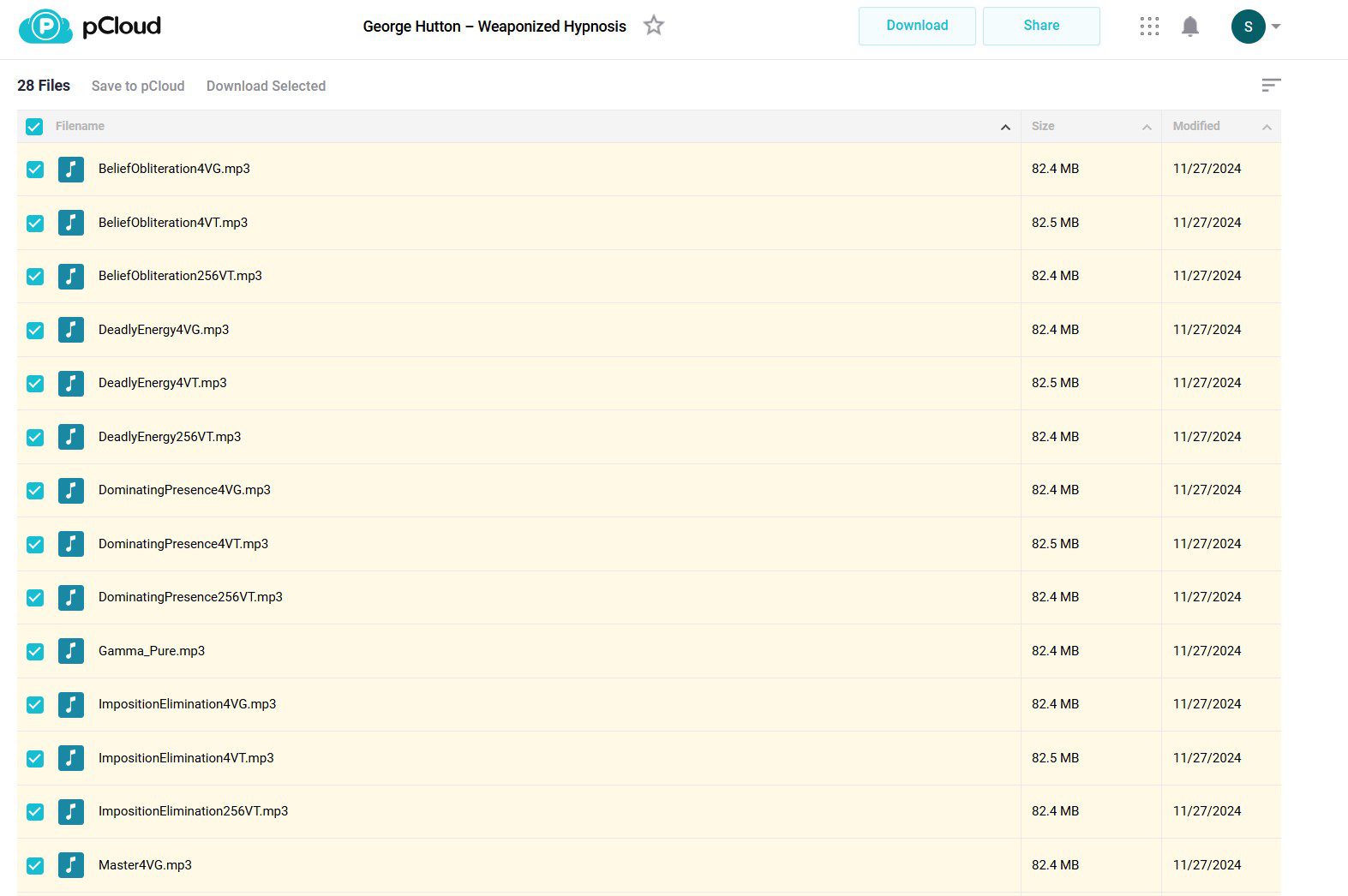
Task: Uncheck DominatingPresence4VG.mp3 checkbox
Action: (35, 491)
